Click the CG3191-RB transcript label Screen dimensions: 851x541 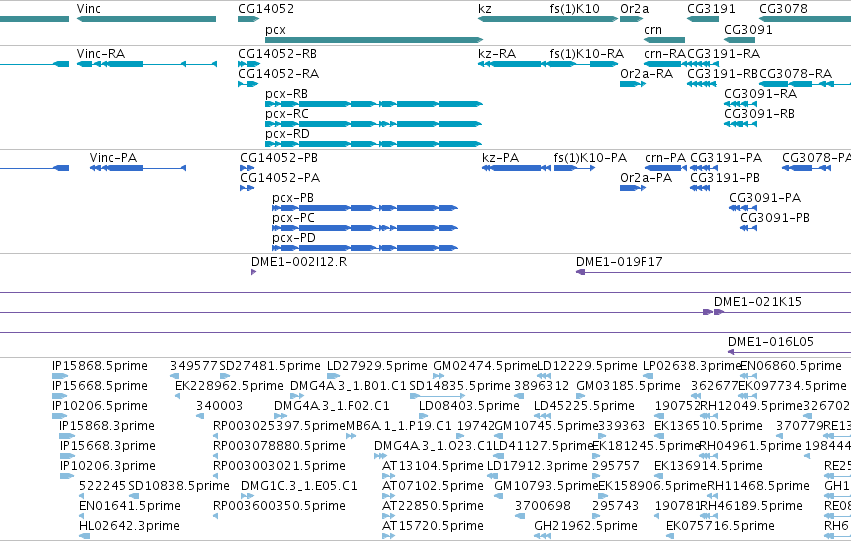tap(722, 74)
